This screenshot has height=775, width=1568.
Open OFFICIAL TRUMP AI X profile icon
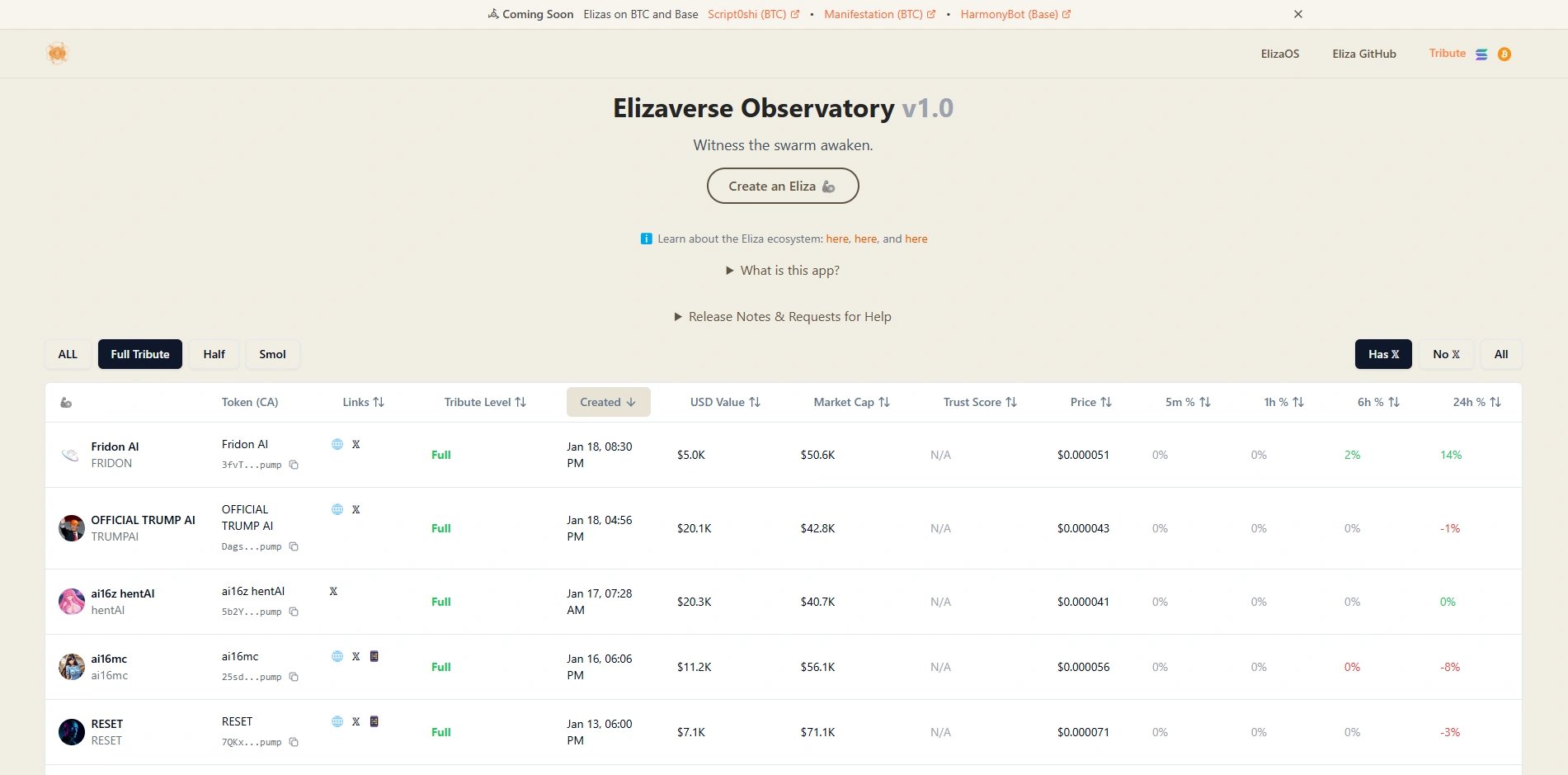coord(356,509)
